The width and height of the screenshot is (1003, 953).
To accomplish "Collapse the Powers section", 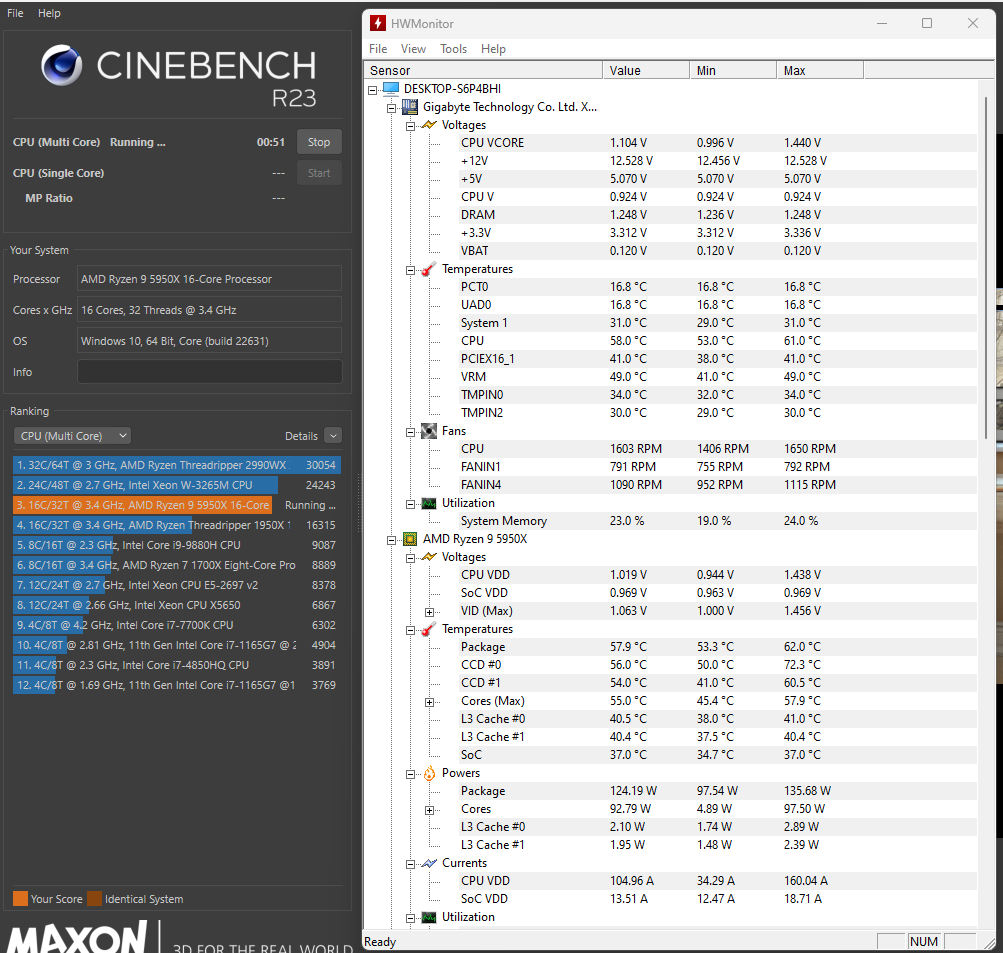I will coord(410,775).
